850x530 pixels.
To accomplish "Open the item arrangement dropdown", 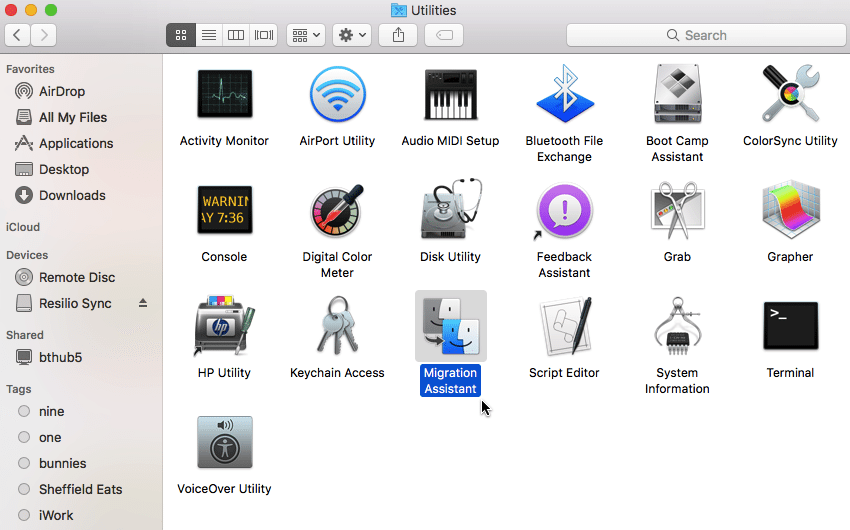I will click(x=306, y=35).
